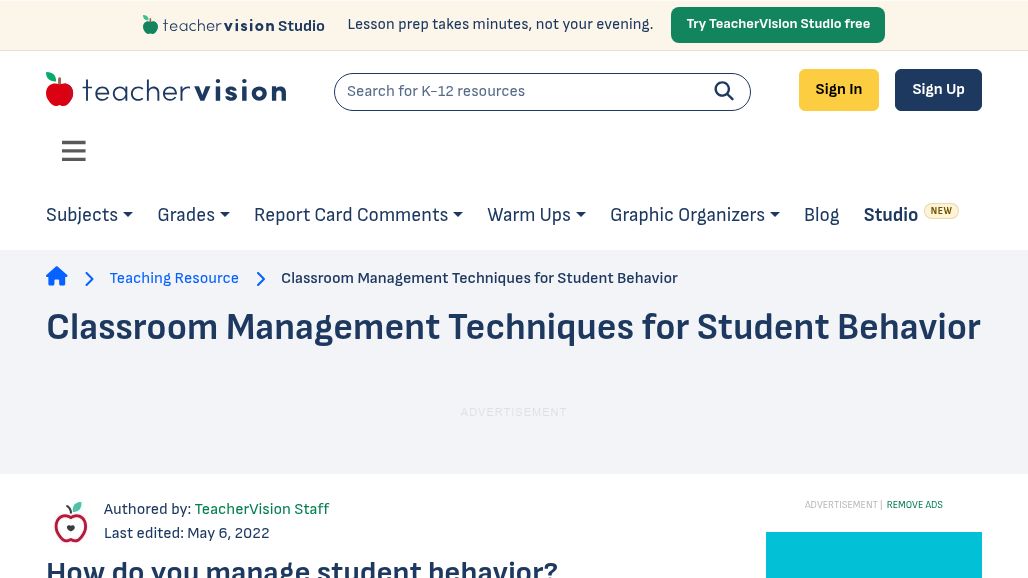This screenshot has height=578, width=1028.
Task: Click the Sign In button
Action: tap(839, 90)
